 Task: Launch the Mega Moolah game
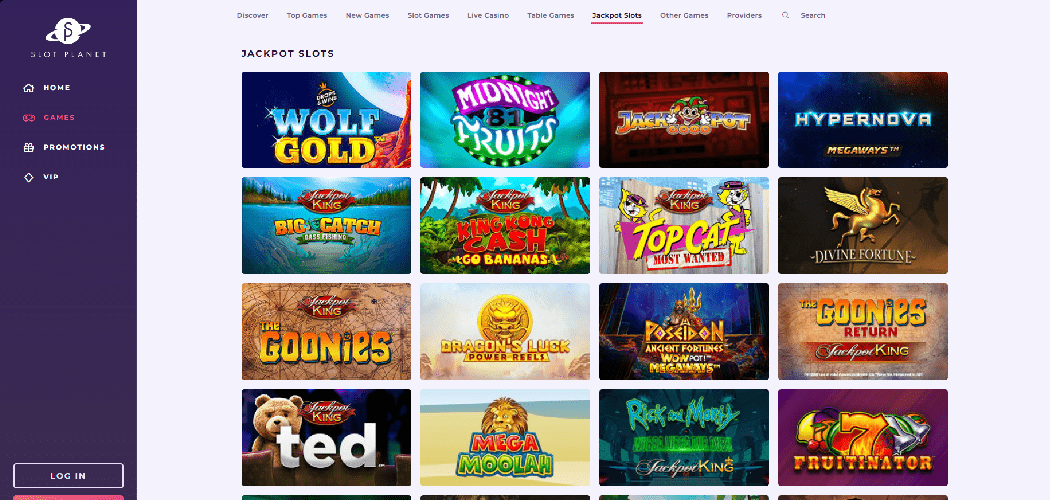tap(505, 437)
